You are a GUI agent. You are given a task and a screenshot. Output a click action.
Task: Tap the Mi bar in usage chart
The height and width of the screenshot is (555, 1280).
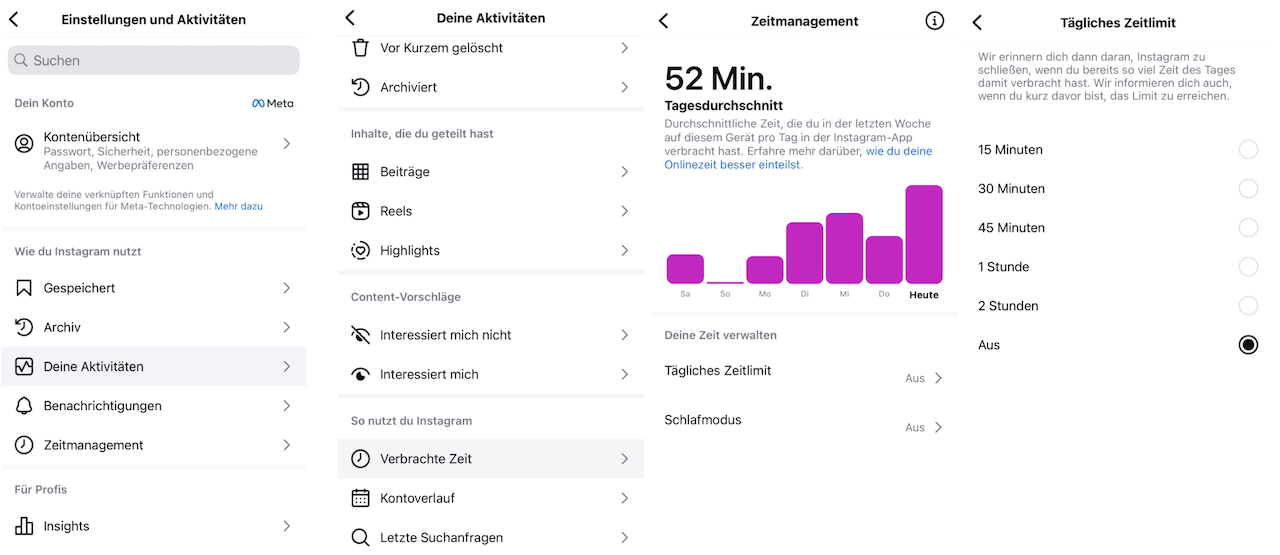click(844, 249)
